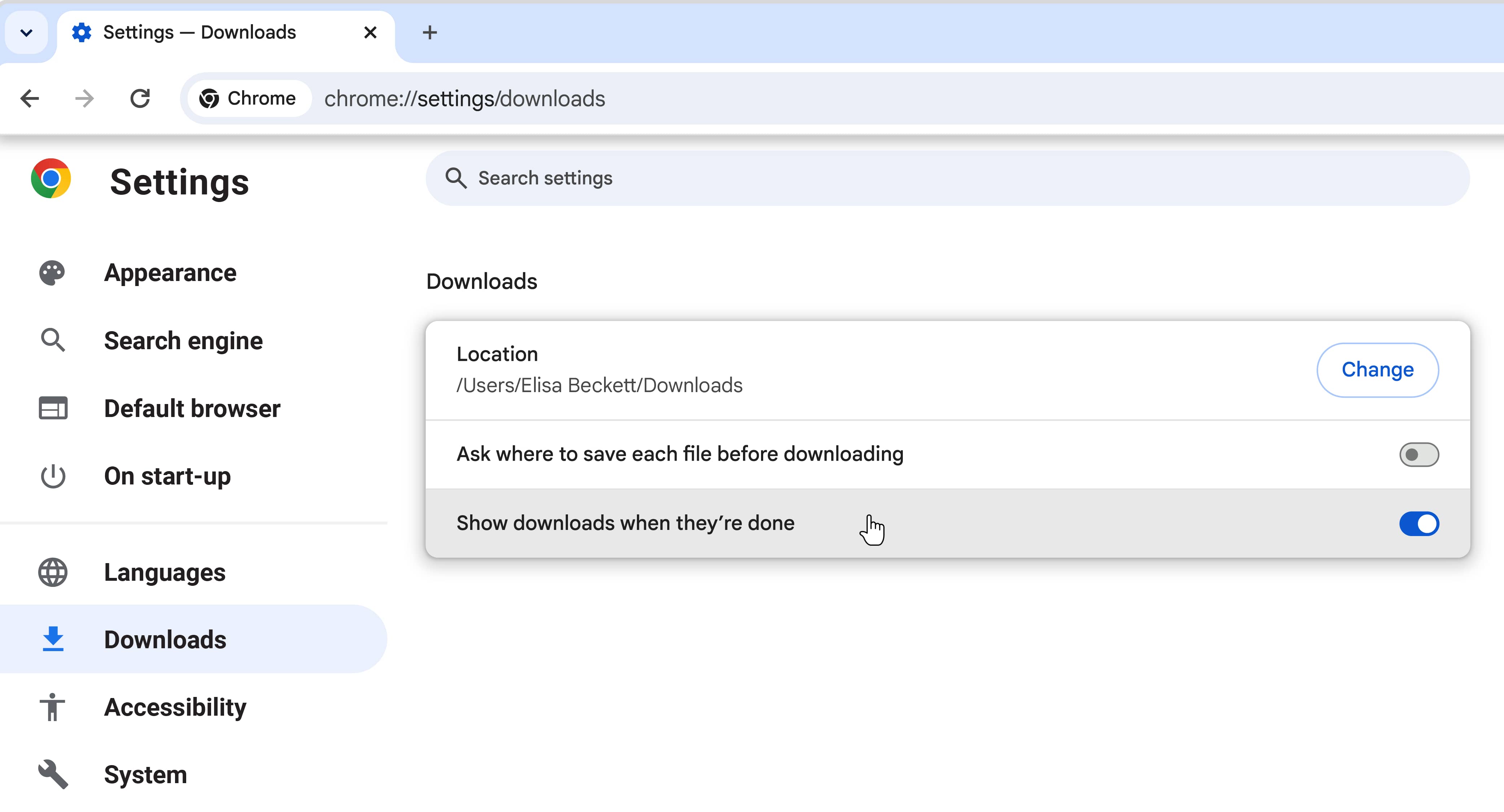Expand the tab search dropdown arrow
The image size is (1504, 812).
coord(26,33)
